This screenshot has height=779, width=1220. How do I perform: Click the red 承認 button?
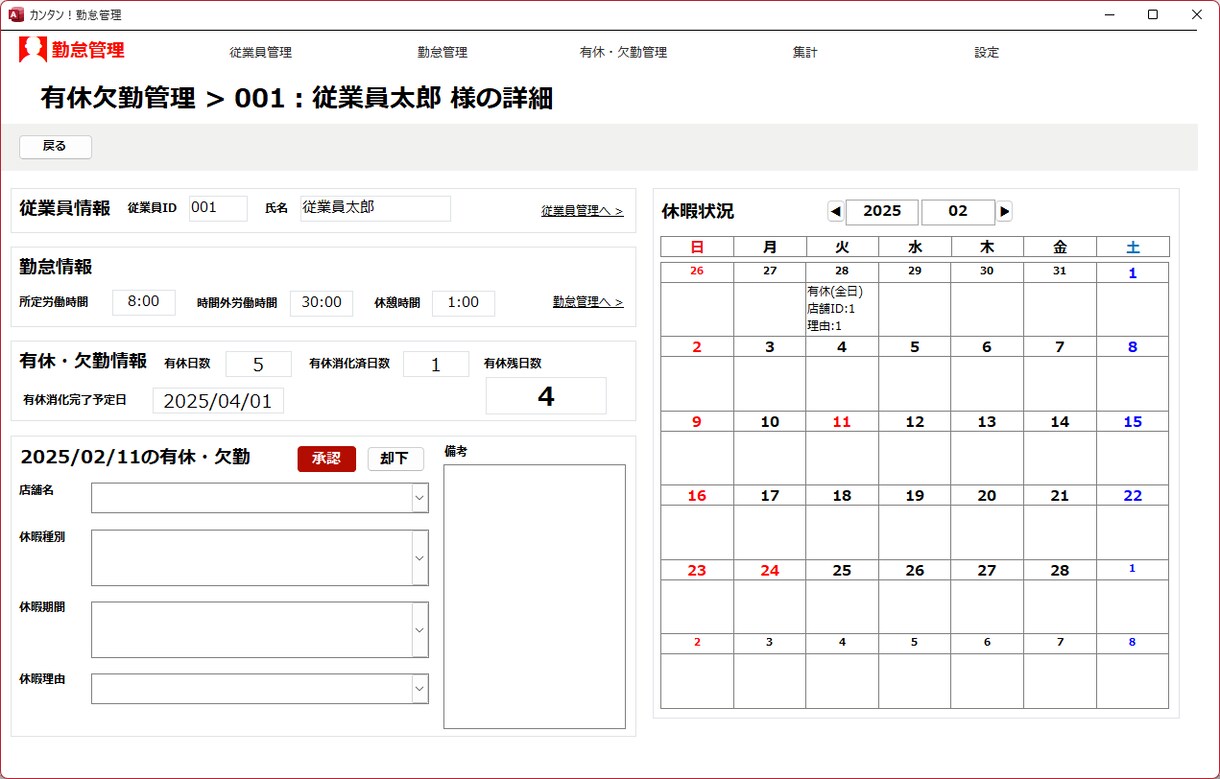[326, 458]
